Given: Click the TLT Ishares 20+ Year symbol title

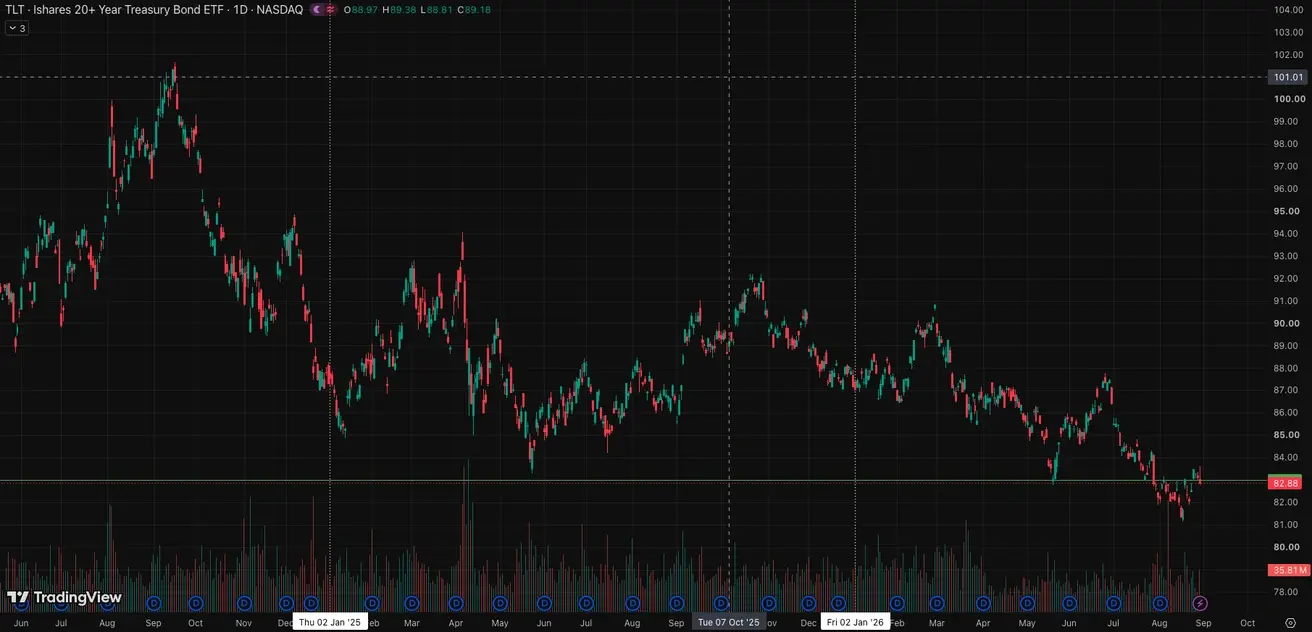Looking at the screenshot, I should point(152,9).
